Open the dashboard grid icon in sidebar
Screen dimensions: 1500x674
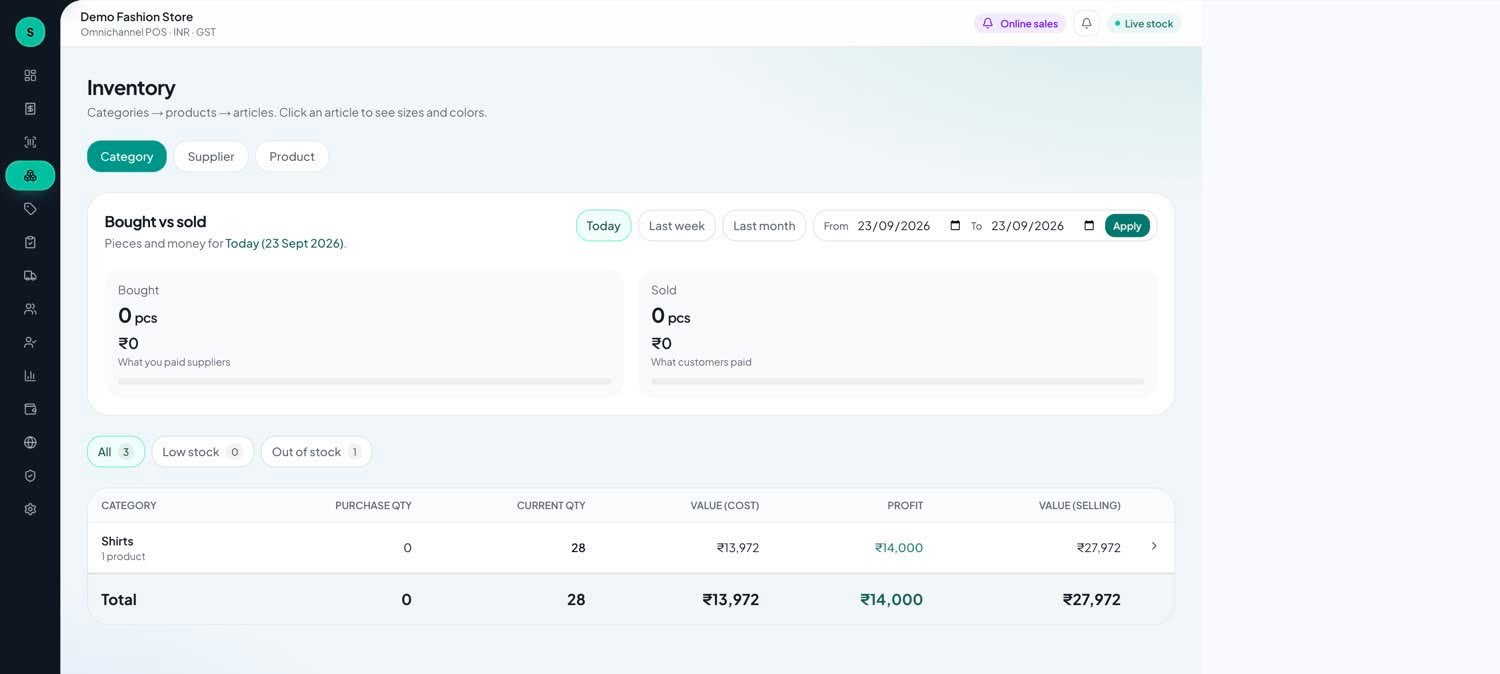[x=30, y=75]
